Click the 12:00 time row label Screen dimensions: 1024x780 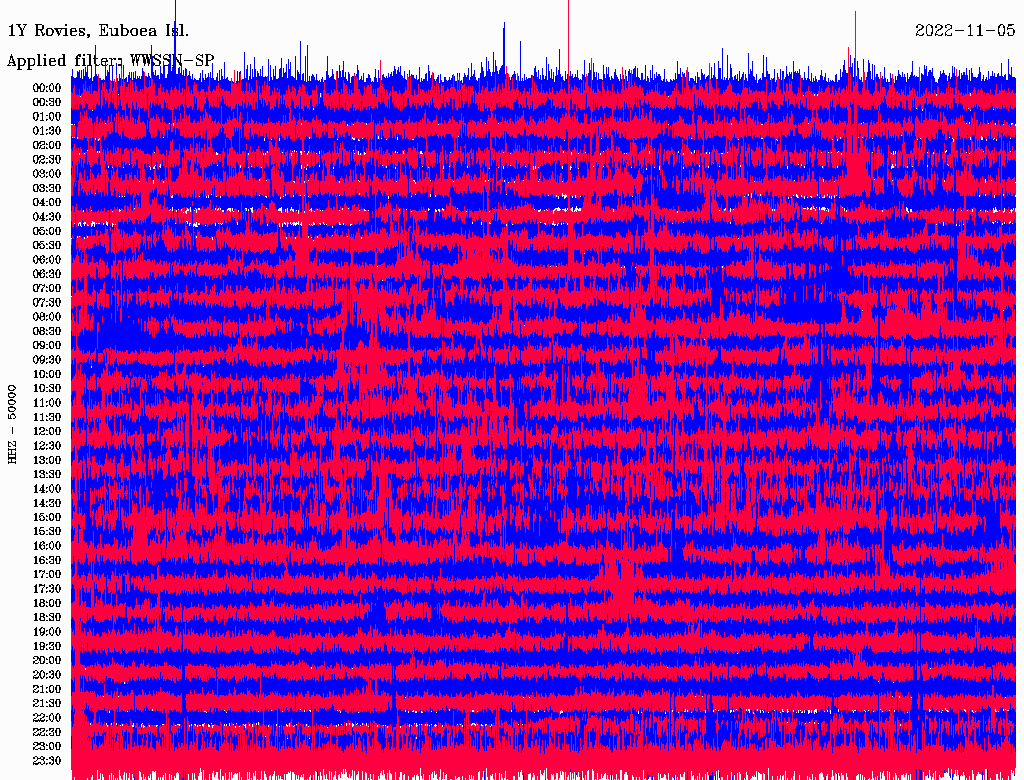[47, 431]
